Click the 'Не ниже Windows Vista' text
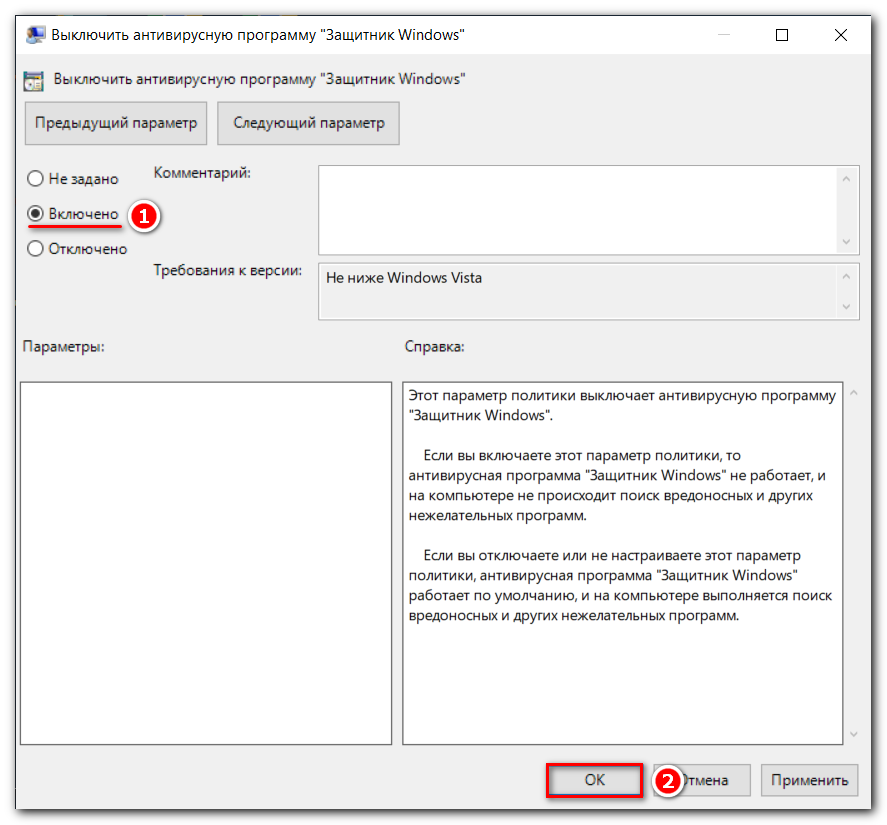 (x=404, y=278)
